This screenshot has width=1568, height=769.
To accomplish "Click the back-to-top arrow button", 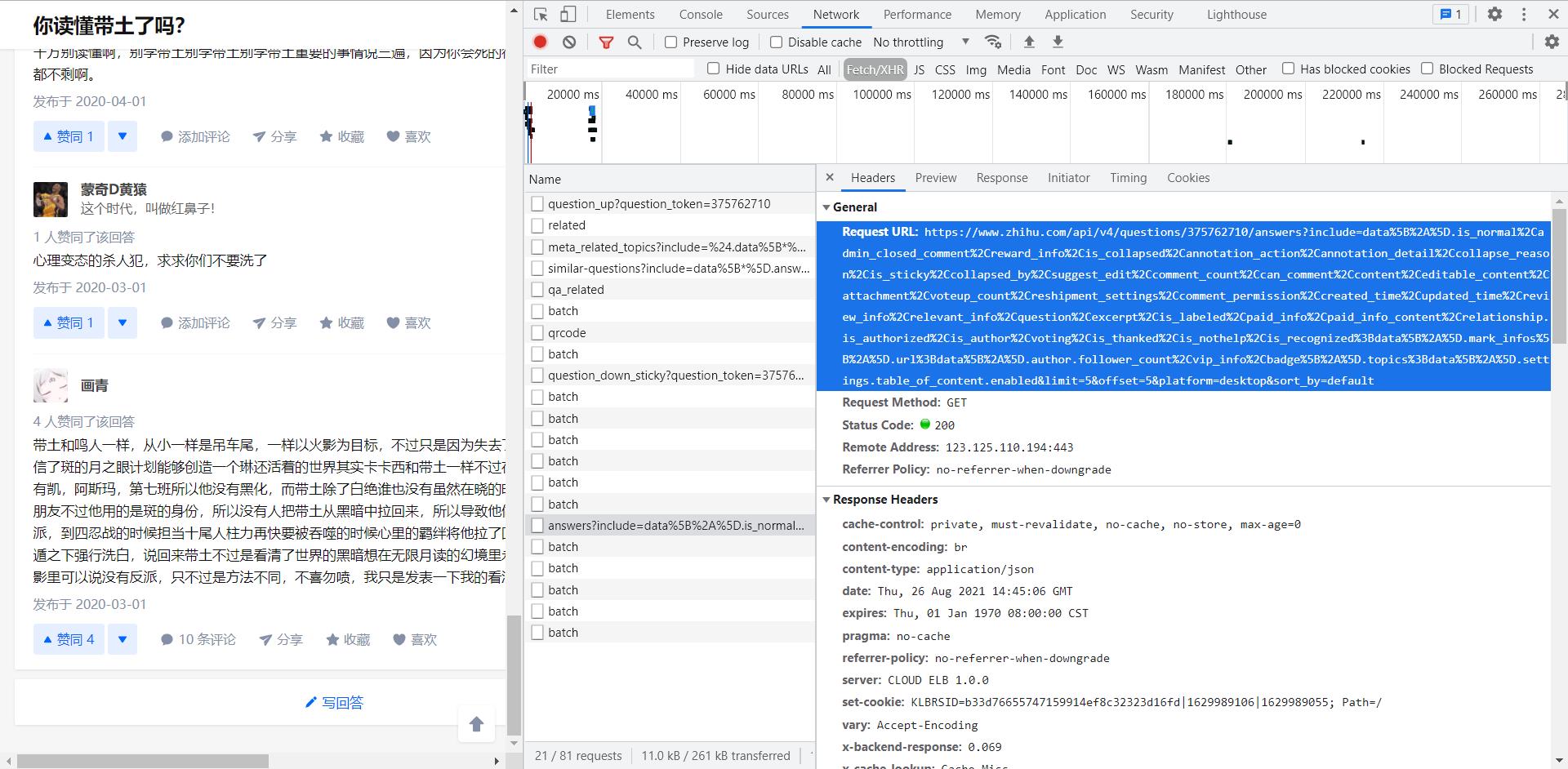I will pos(477,724).
